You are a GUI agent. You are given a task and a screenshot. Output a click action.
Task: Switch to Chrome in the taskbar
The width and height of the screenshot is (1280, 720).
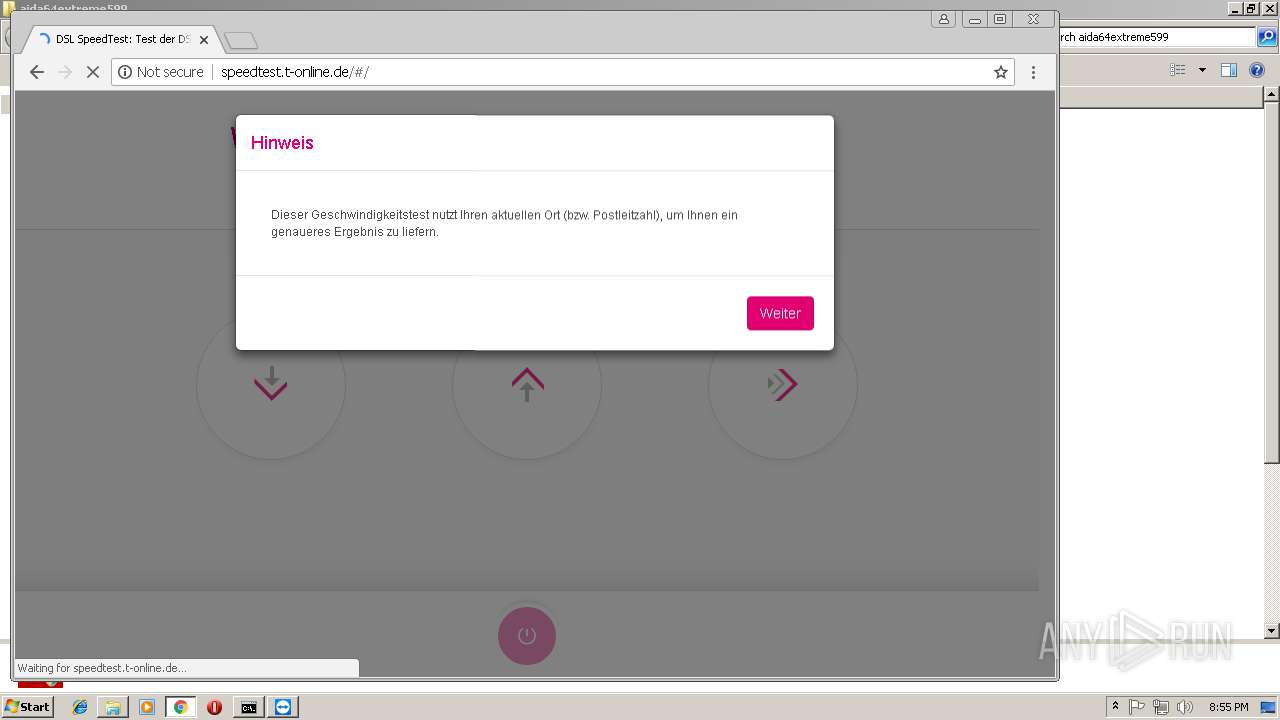[x=180, y=707]
